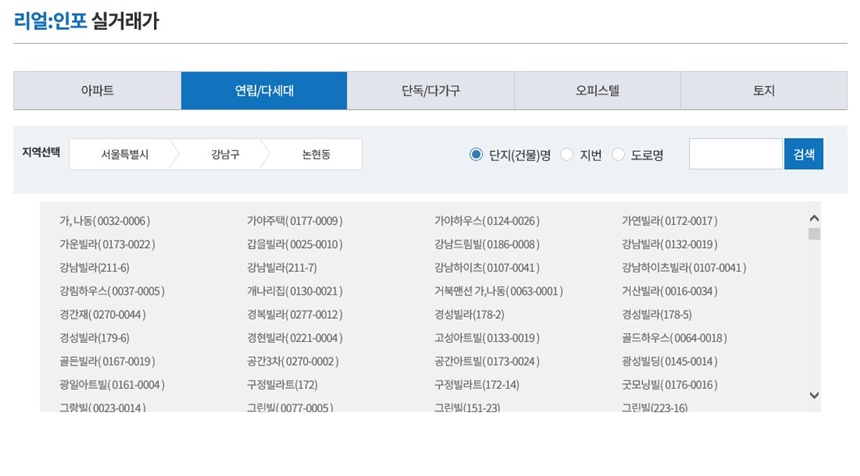Image resolution: width=860 pixels, height=476 pixels.
Task: Open 공간3차(0270-0002) entry
Action: coord(293,361)
